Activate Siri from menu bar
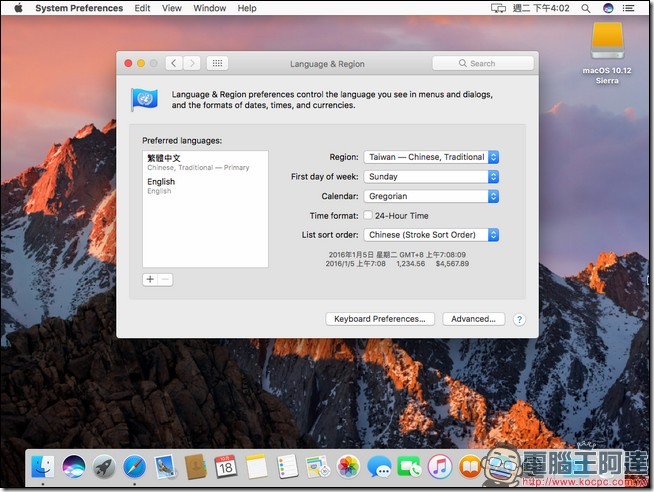Viewport: 654px width, 492px height. pos(608,8)
